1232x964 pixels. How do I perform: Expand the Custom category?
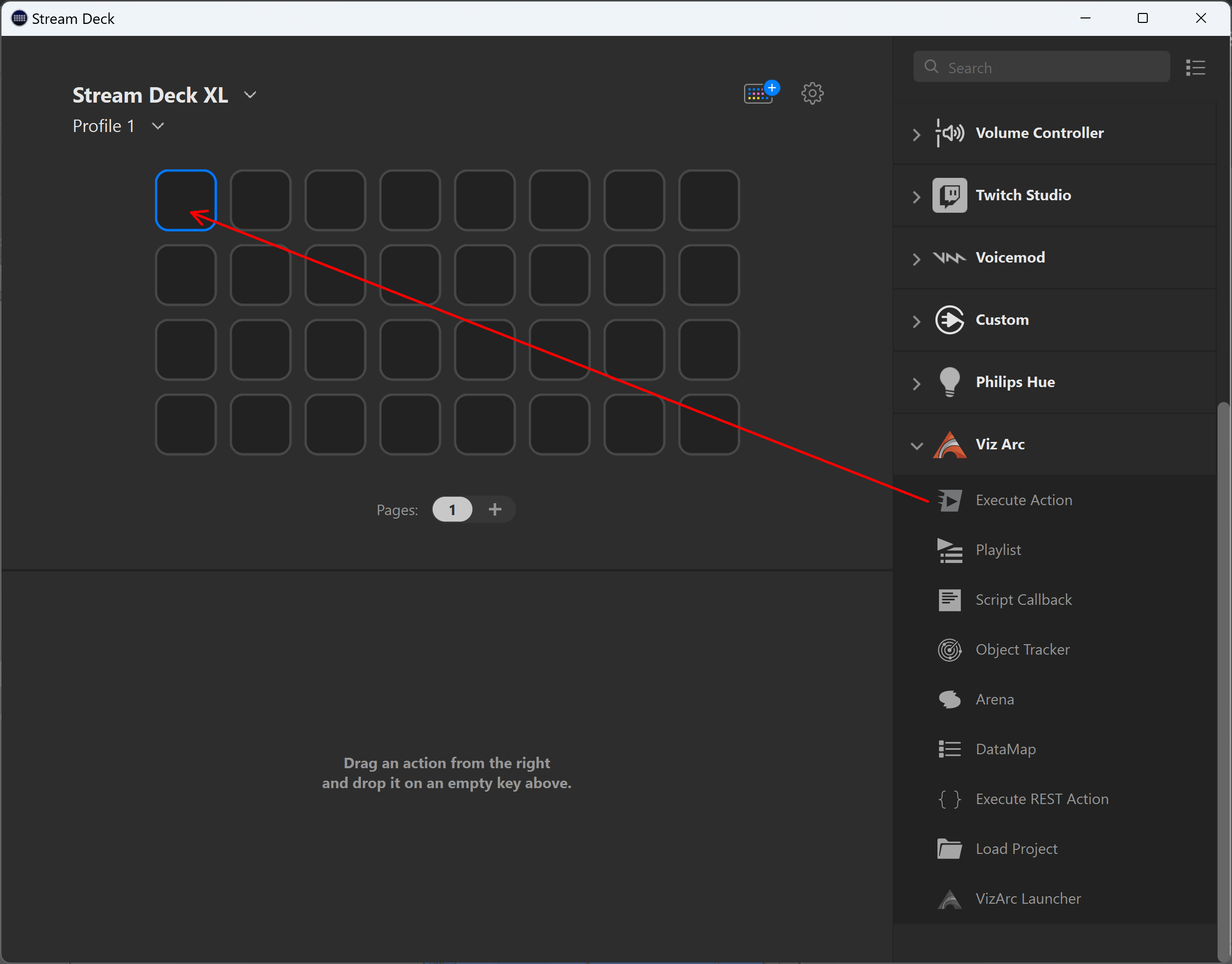coord(917,321)
